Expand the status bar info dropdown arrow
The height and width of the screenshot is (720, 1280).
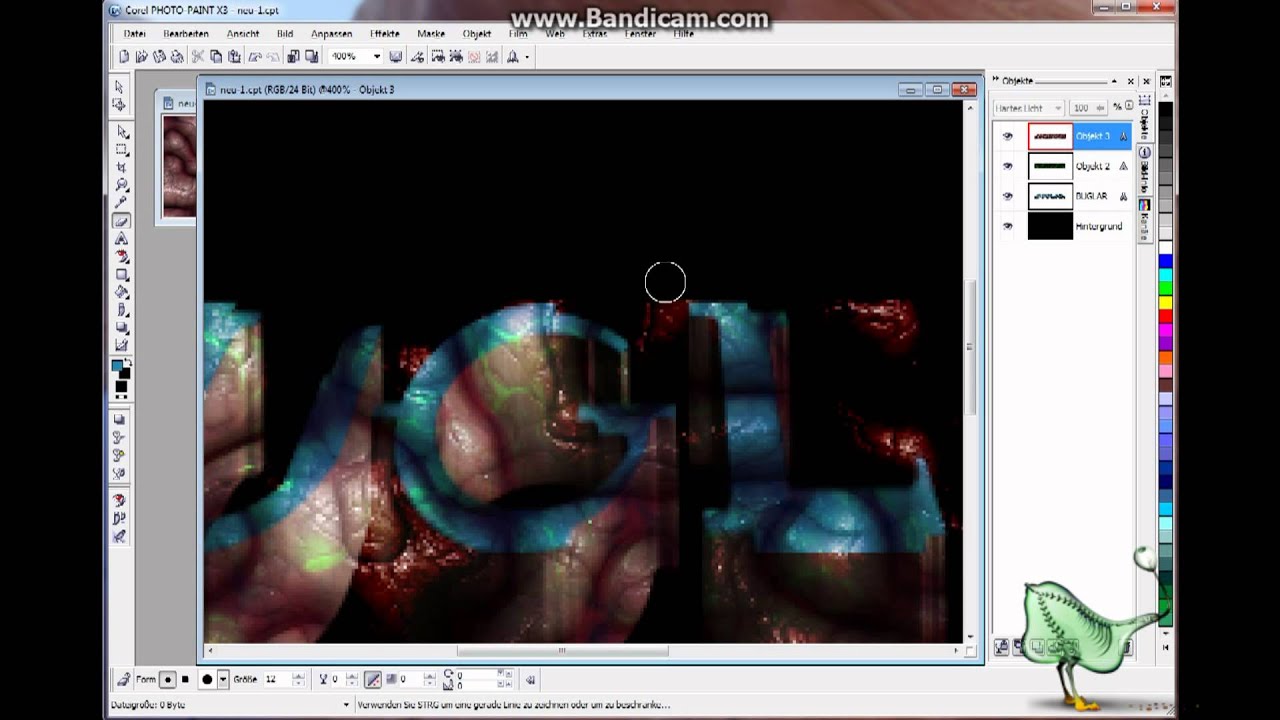(x=345, y=705)
